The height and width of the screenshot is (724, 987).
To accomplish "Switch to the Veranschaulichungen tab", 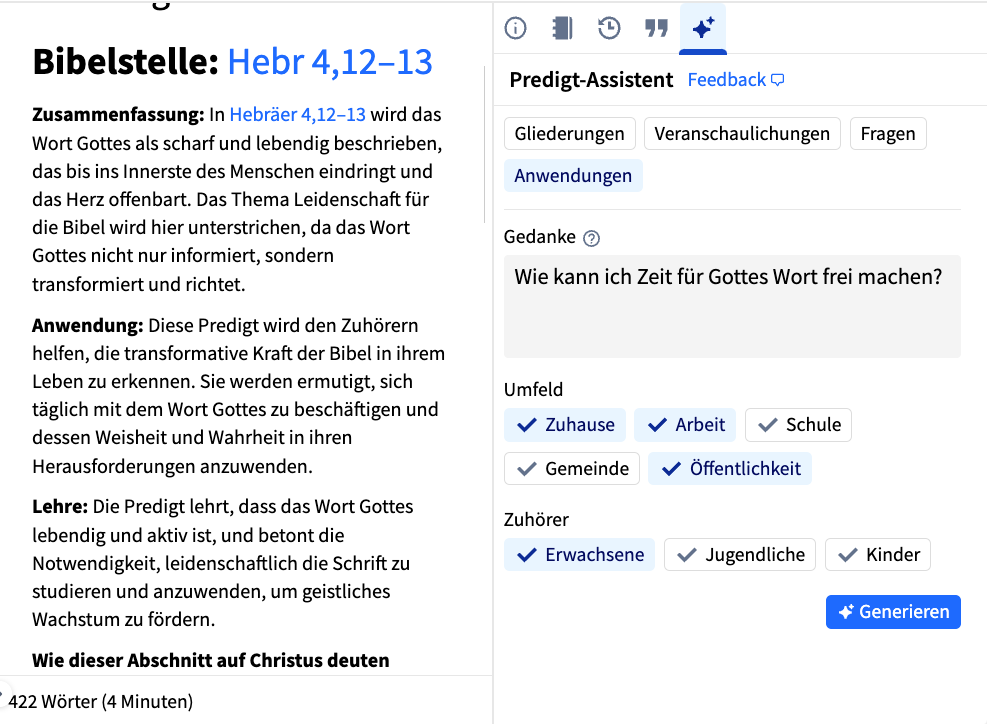I will pos(742,133).
